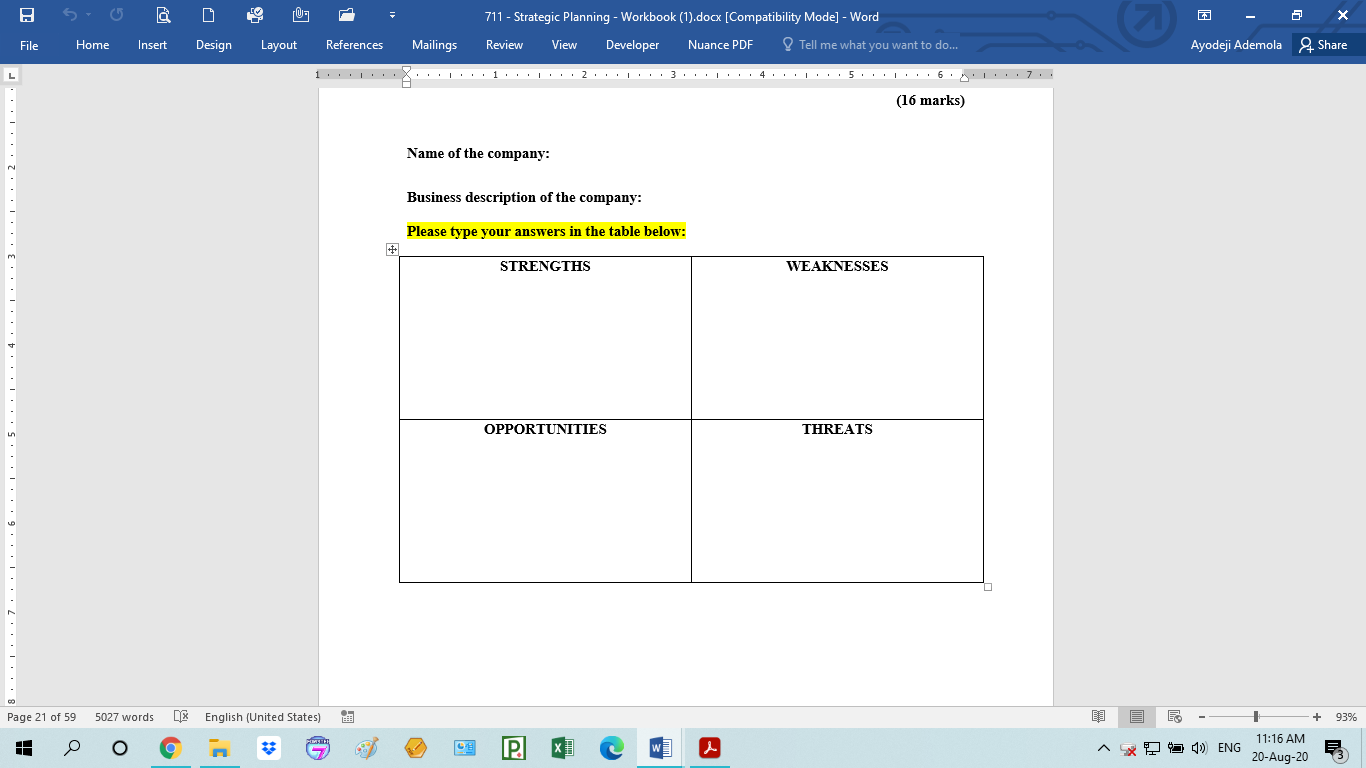
Task: Launch Excel from the taskbar
Action: [x=561, y=747]
